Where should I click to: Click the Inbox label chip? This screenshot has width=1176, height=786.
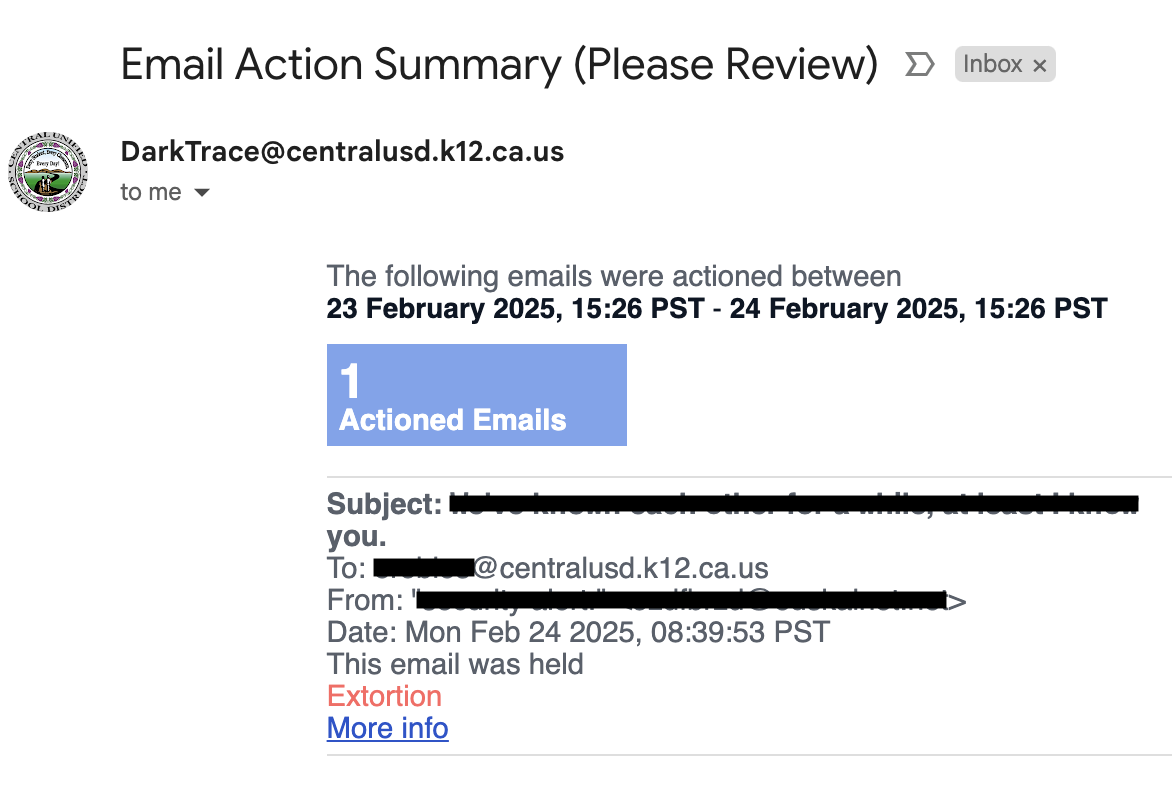[1005, 64]
